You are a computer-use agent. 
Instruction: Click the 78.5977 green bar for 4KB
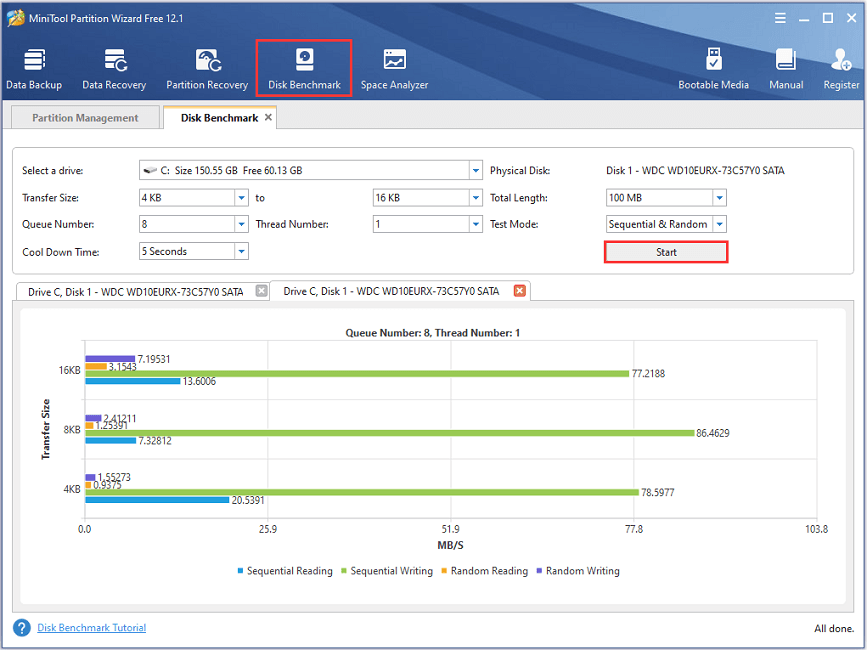[x=362, y=492]
